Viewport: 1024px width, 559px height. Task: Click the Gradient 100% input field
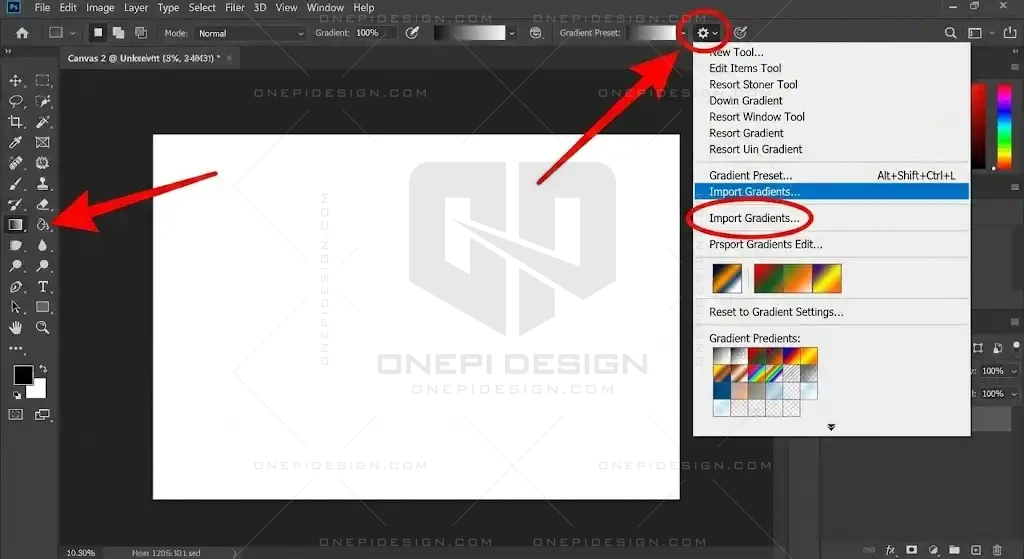[x=368, y=33]
